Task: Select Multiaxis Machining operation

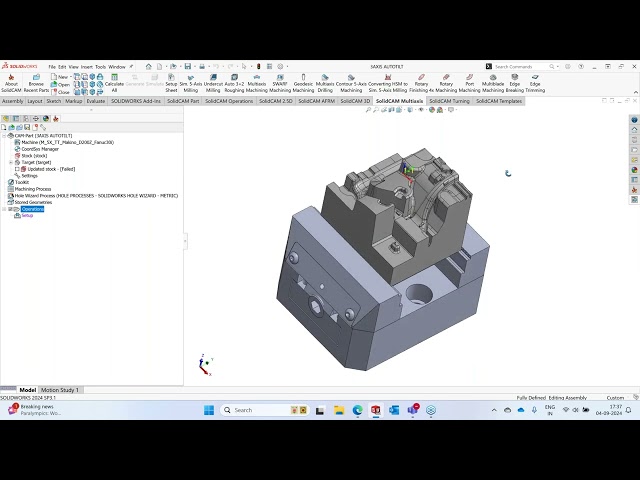Action: [x=257, y=83]
